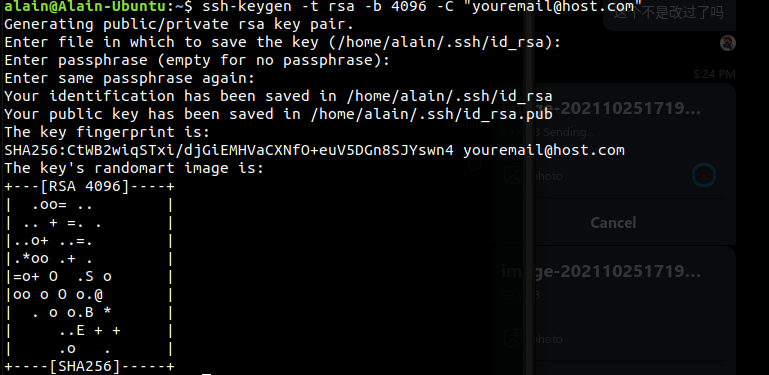
Task: Click the Cancel button on the sending image
Action: 613,223
